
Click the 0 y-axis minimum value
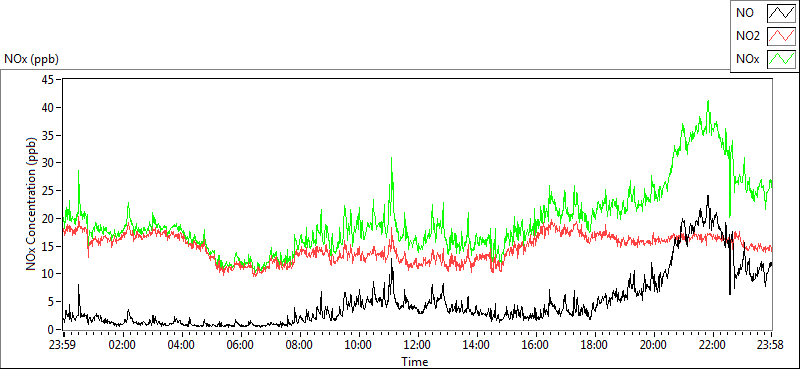(x=52, y=329)
